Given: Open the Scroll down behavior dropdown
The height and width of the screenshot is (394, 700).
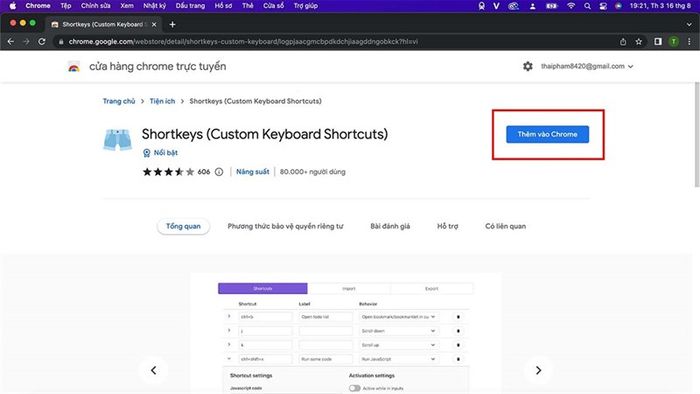Looking at the screenshot, I should [x=398, y=331].
